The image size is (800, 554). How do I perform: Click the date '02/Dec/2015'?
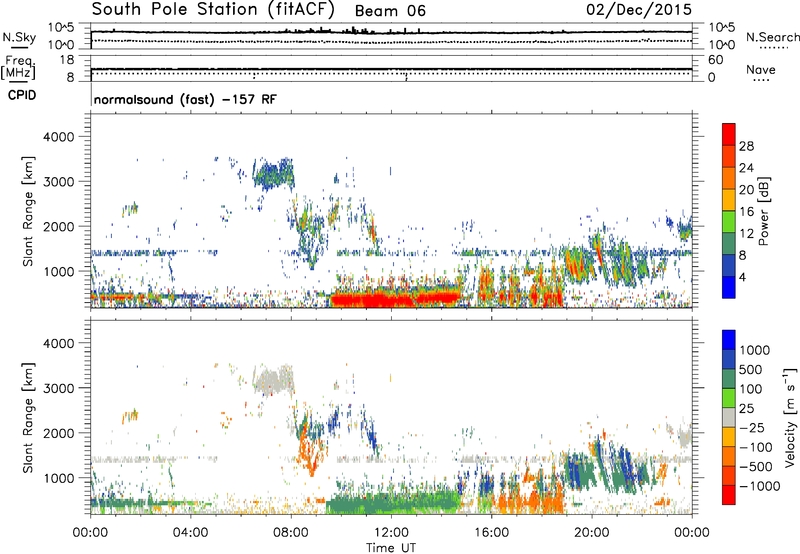(x=639, y=9)
